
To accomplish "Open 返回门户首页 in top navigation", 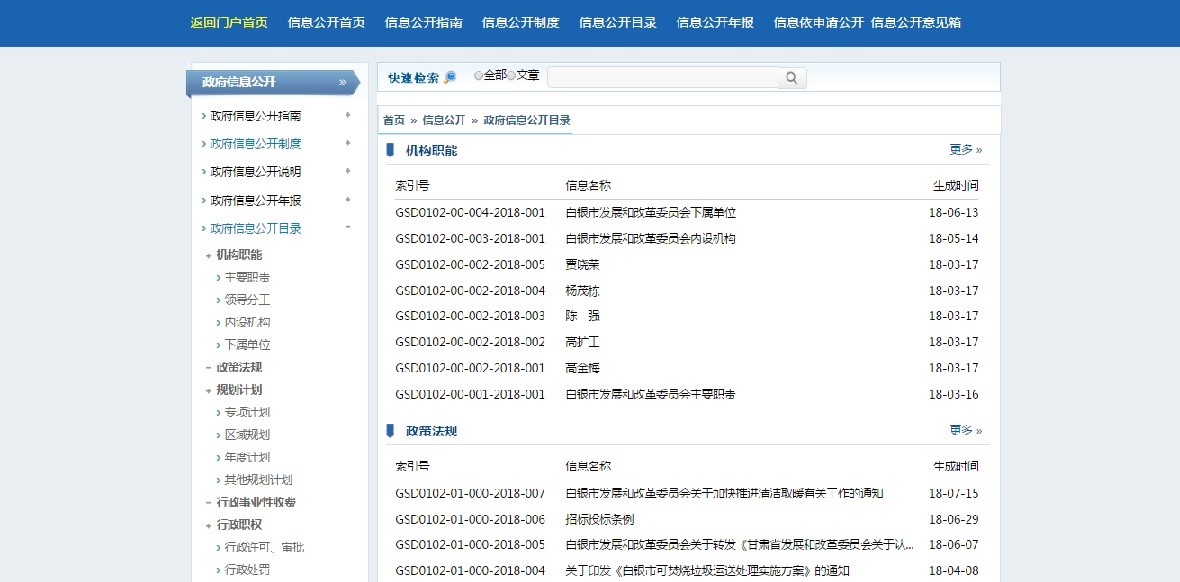I will coord(229,23).
